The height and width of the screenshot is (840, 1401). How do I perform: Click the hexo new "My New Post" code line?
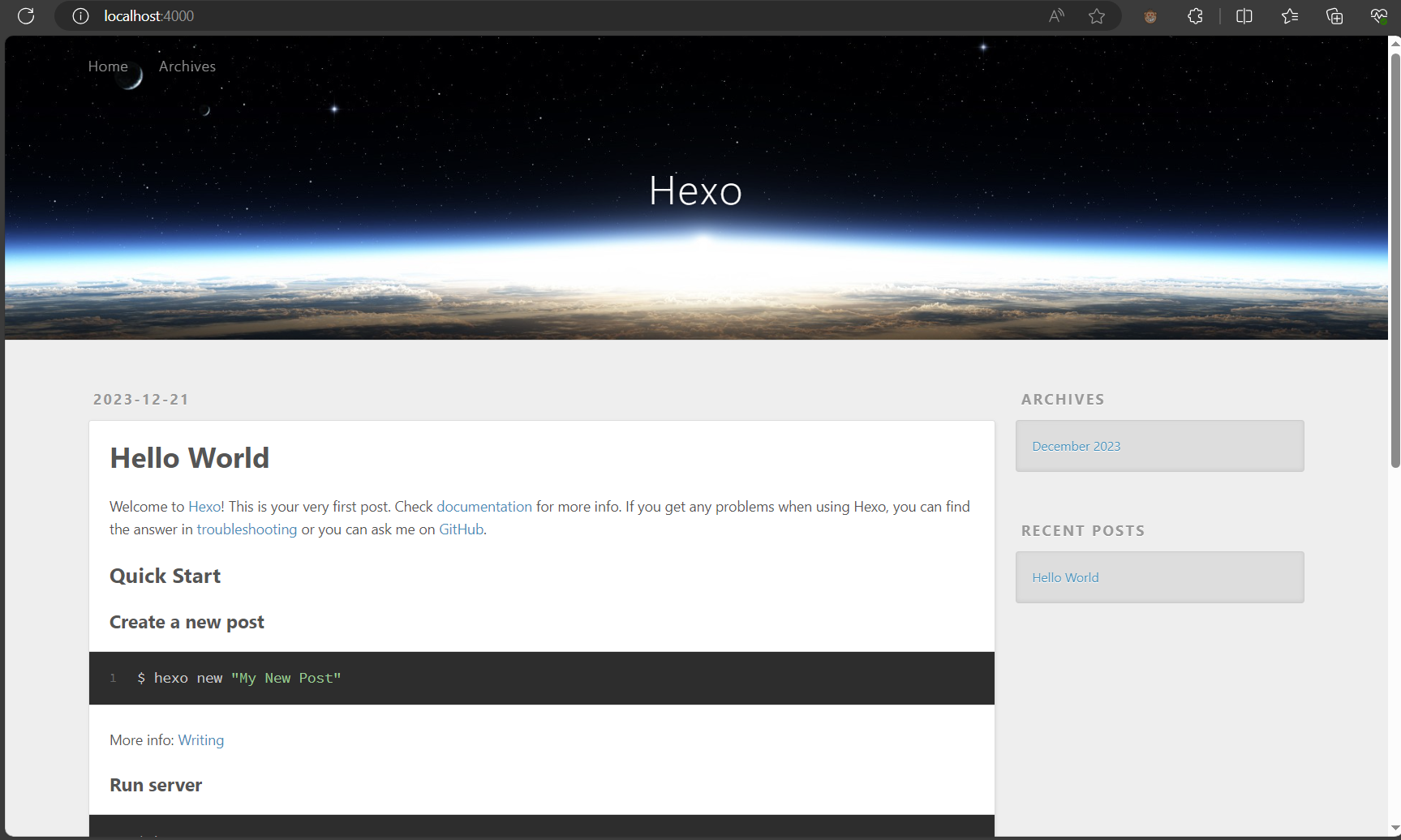coord(239,679)
